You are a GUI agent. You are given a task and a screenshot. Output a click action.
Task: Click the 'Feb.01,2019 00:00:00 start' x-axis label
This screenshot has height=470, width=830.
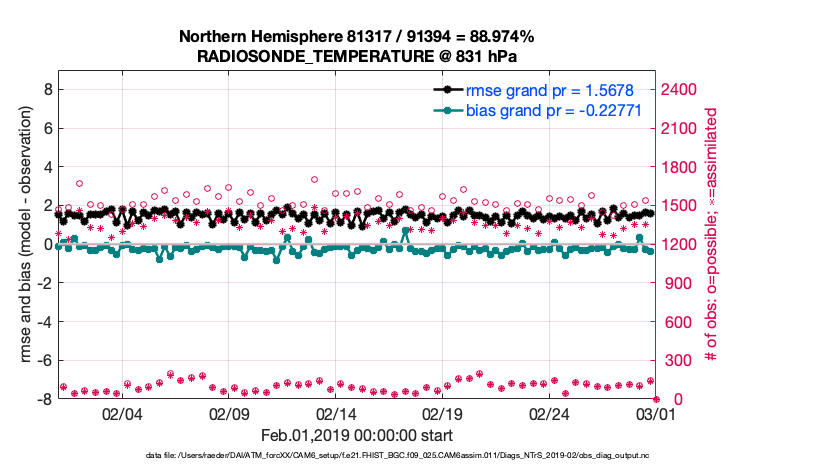(356, 435)
